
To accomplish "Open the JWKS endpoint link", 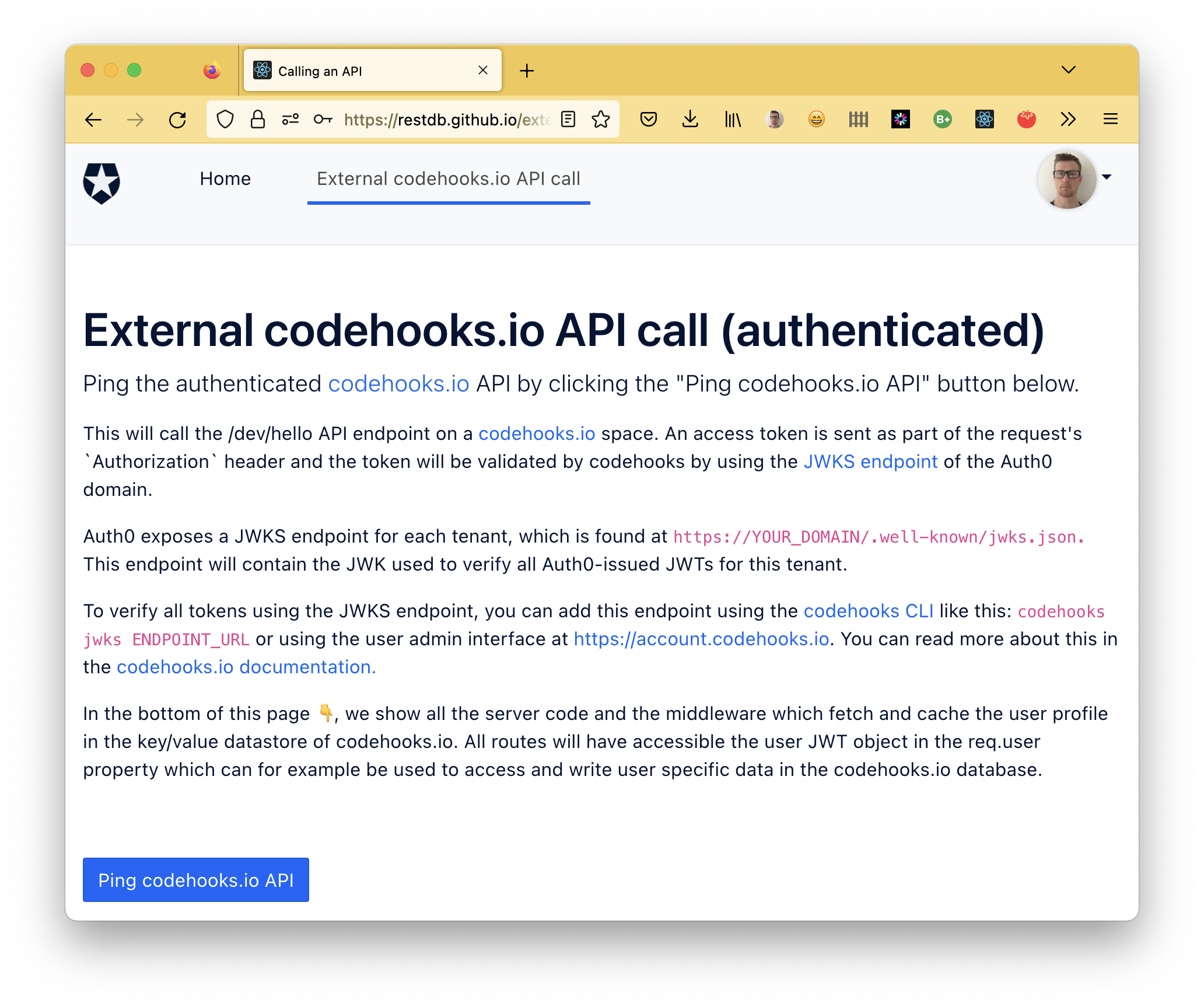I will (x=870, y=461).
